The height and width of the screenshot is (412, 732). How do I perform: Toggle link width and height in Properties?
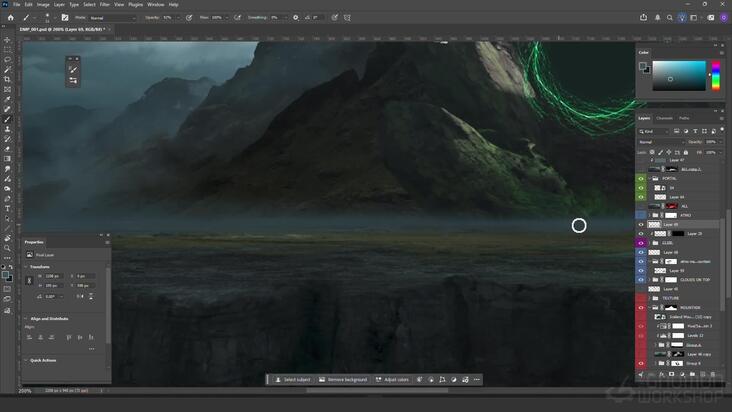coord(29,280)
